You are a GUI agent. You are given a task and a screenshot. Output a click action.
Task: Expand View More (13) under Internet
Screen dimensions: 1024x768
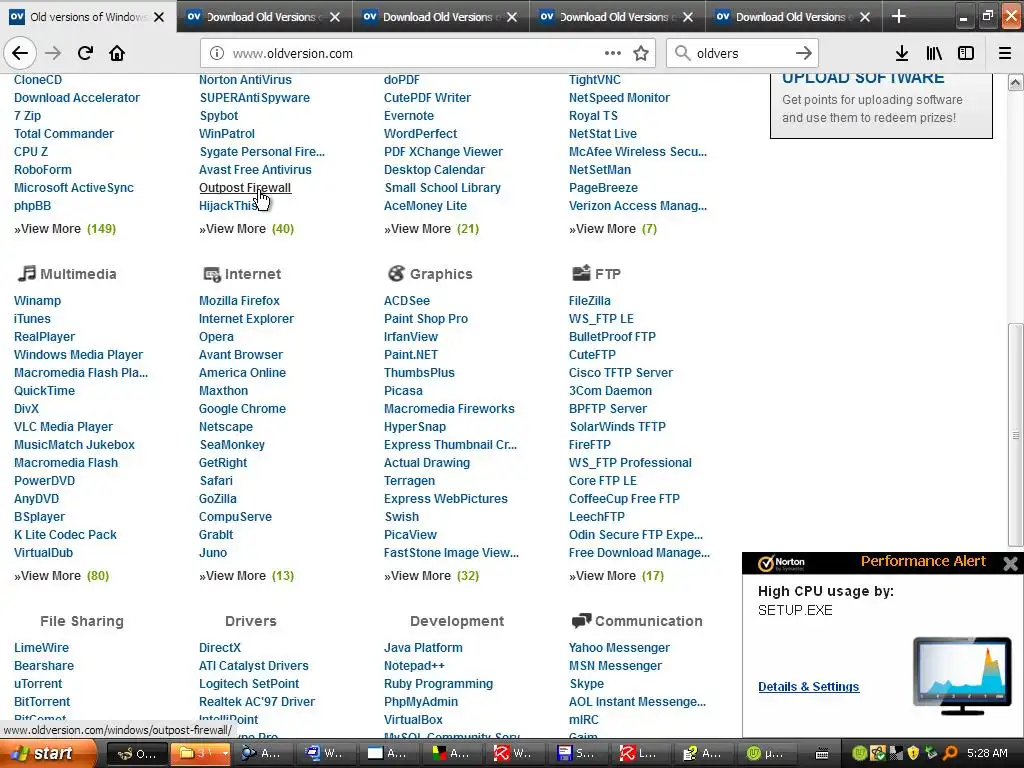246,575
